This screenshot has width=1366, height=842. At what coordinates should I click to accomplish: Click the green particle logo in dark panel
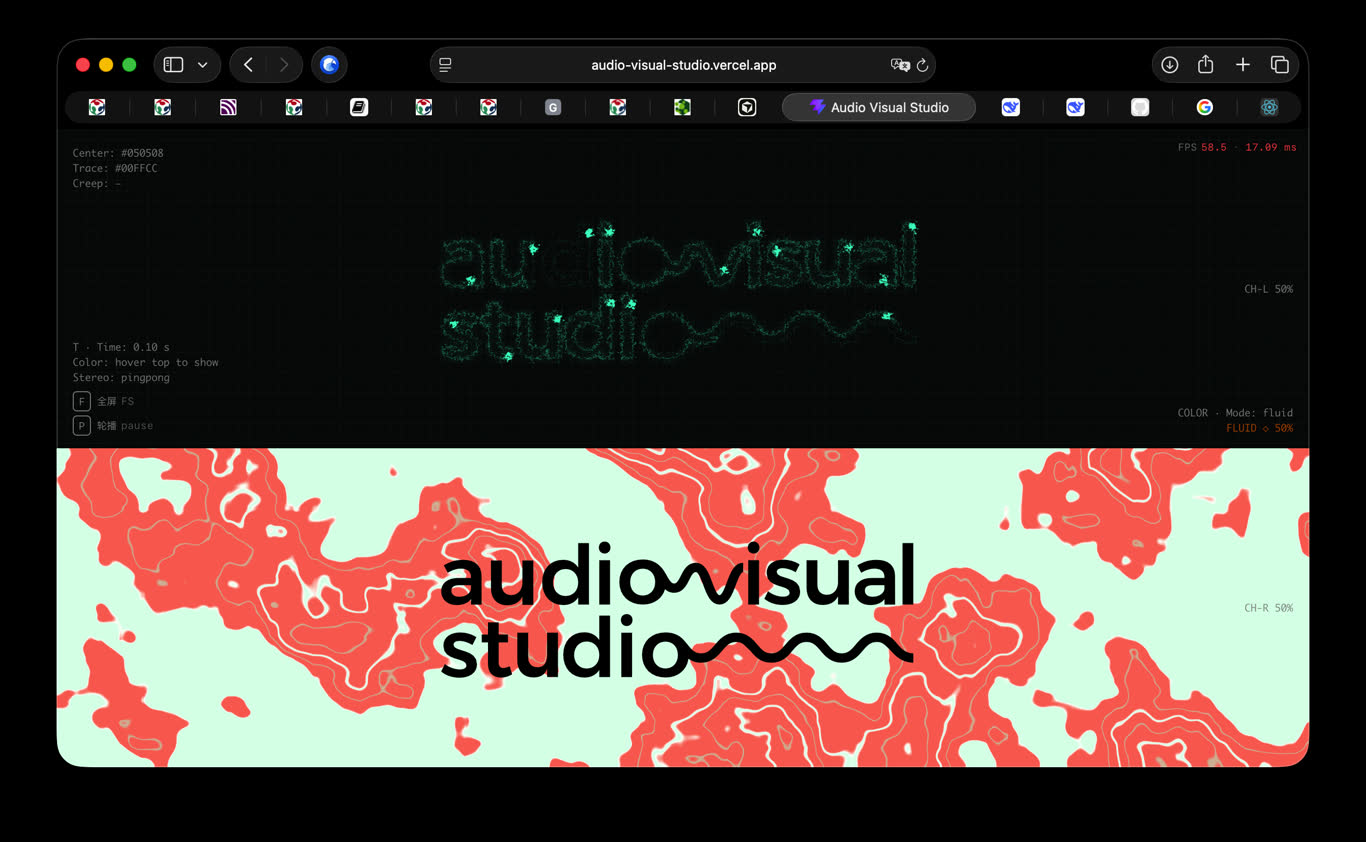tap(680, 291)
